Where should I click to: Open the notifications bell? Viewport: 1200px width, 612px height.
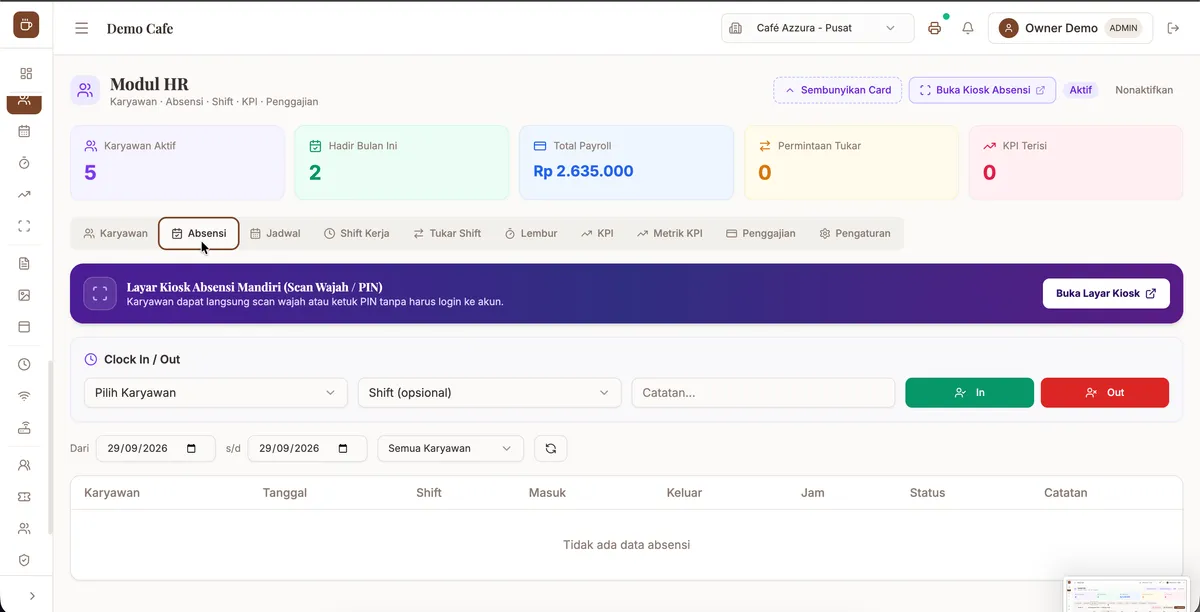coord(968,28)
